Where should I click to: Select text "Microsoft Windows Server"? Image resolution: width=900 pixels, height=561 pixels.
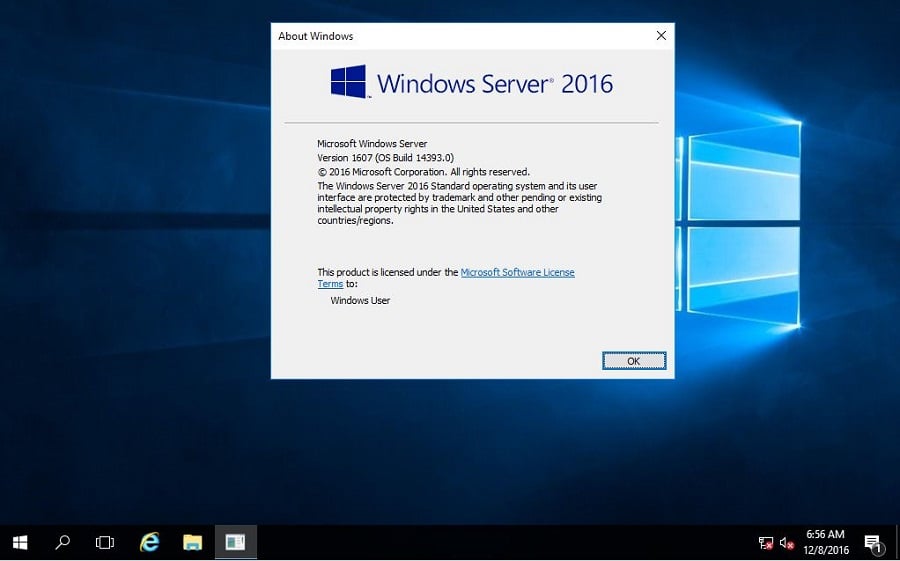coord(373,144)
